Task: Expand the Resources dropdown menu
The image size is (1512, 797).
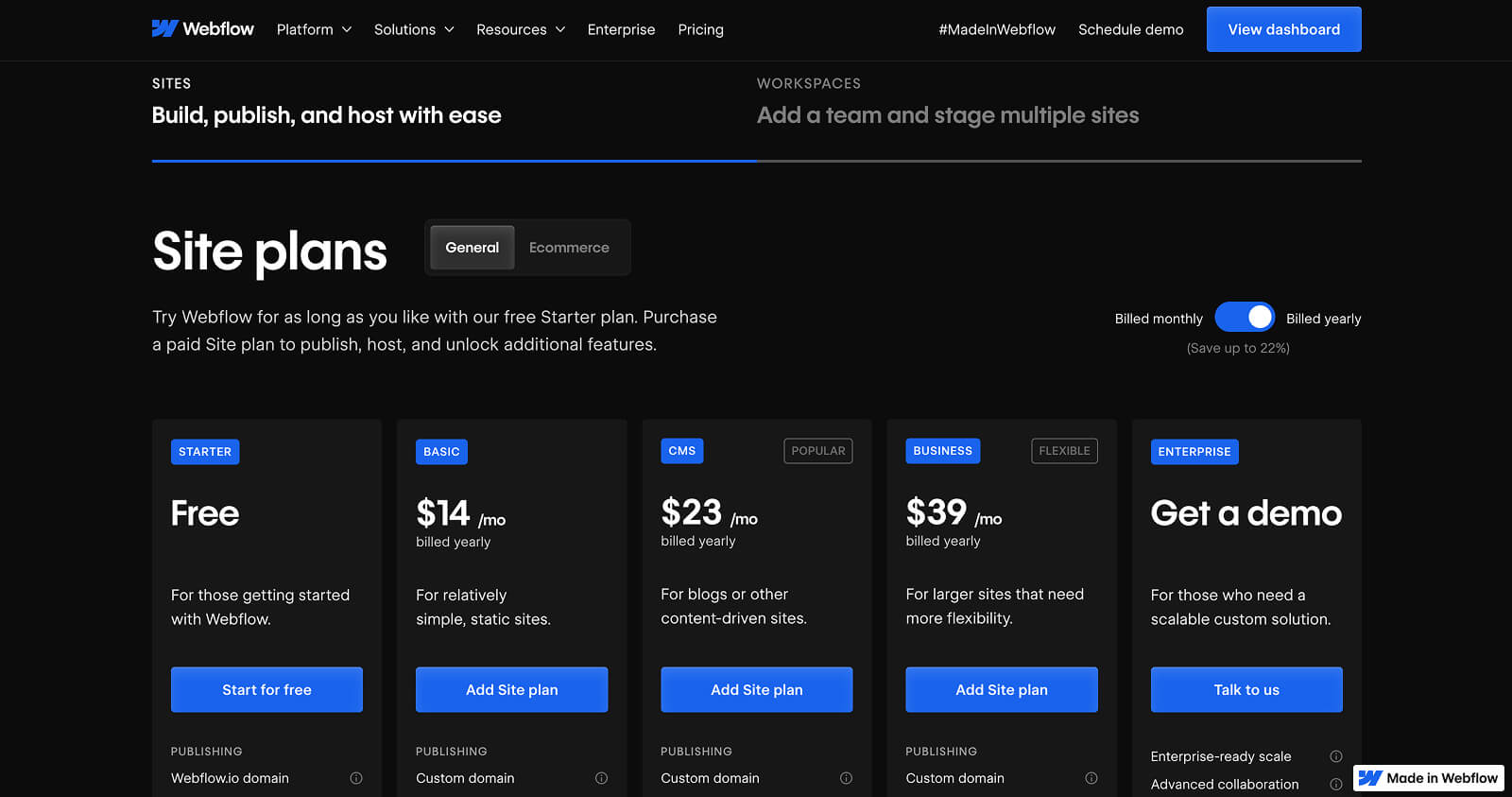Action: click(x=521, y=29)
